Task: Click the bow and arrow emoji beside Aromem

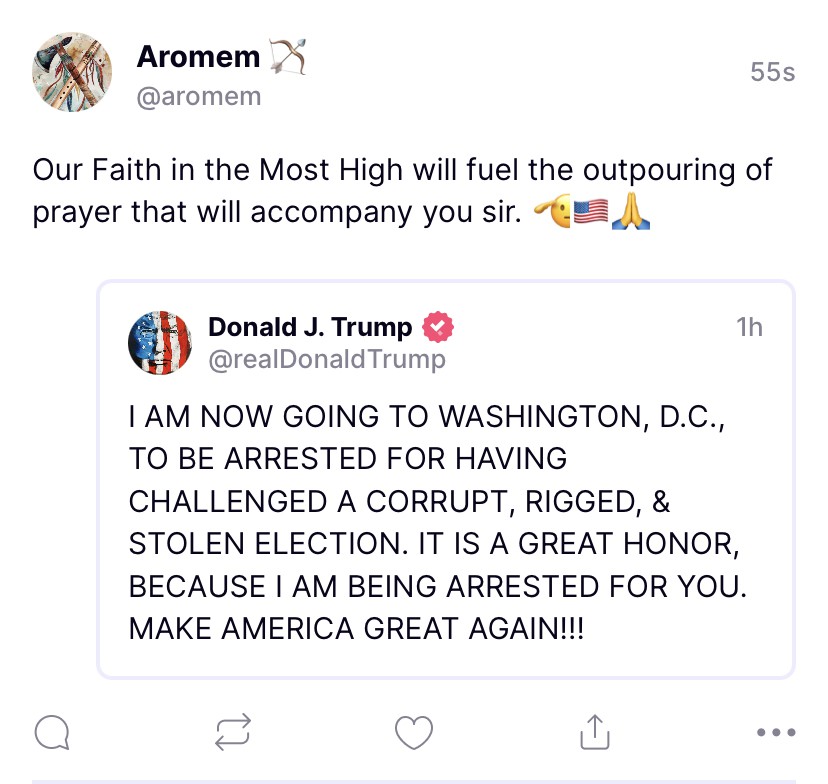Action: (287, 59)
